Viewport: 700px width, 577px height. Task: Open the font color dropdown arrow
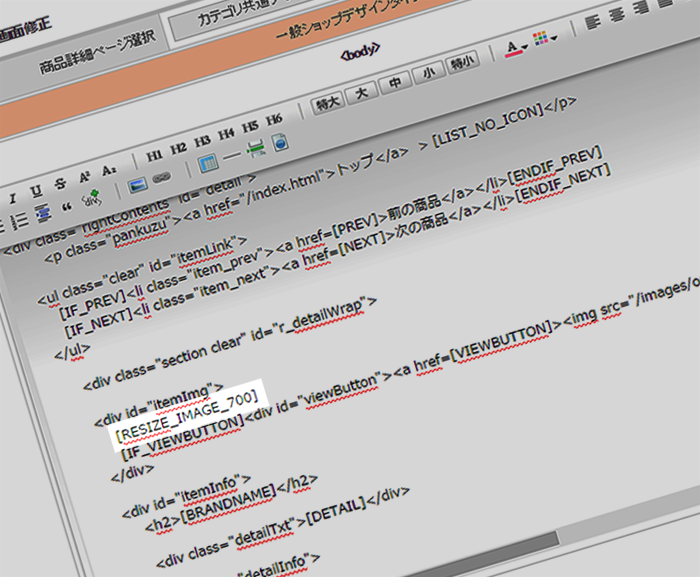525,46
